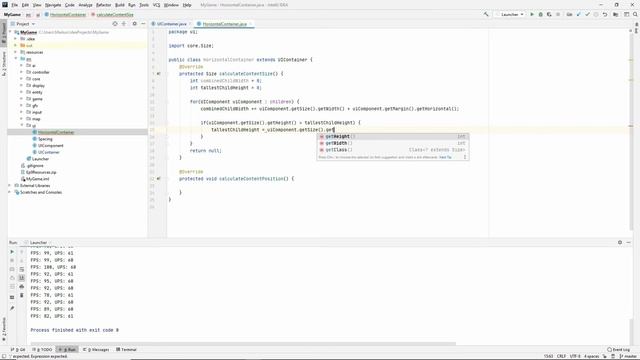Expand the out folder
This screenshot has height=360, width=640.
[x=16, y=45]
